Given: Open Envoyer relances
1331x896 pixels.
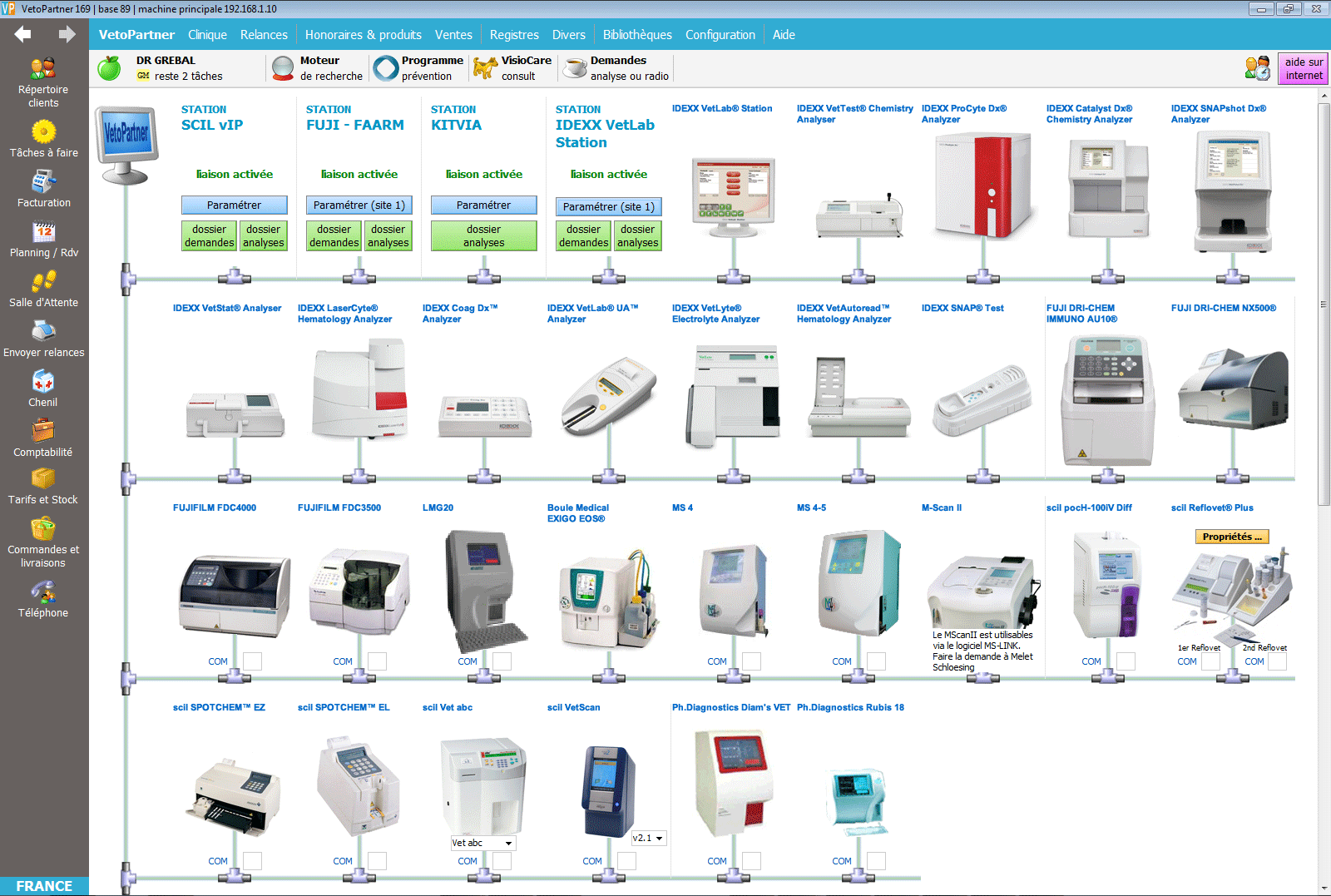Looking at the screenshot, I should [x=43, y=339].
